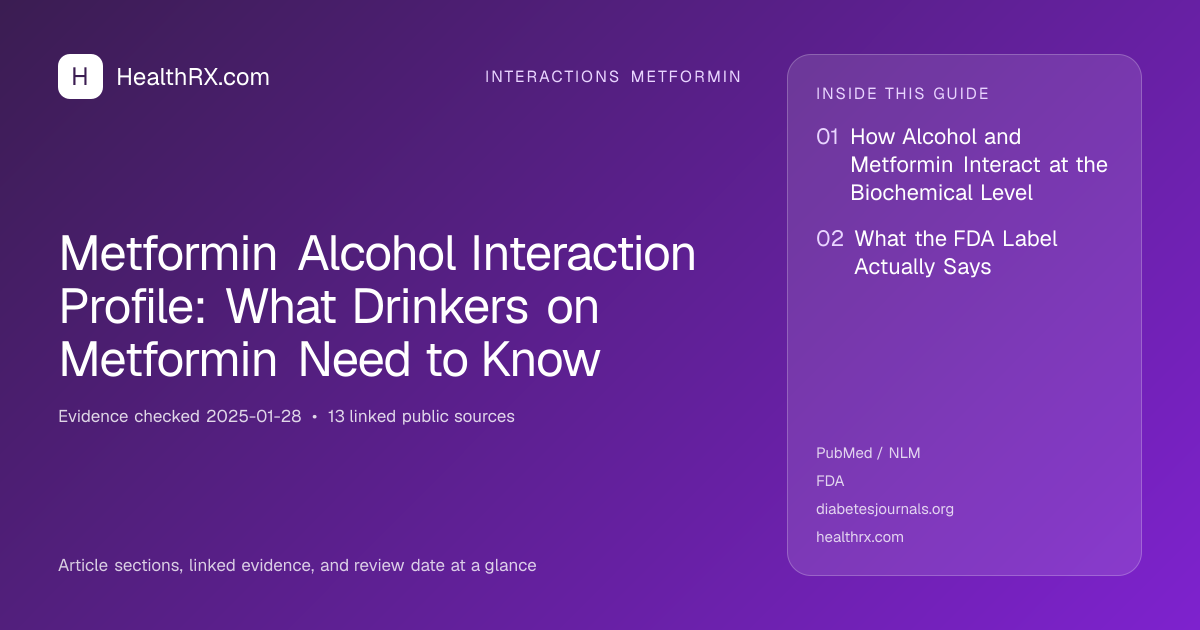Click the '13 linked public sources' text
The image size is (1200, 630).
pyautogui.click(x=421, y=416)
